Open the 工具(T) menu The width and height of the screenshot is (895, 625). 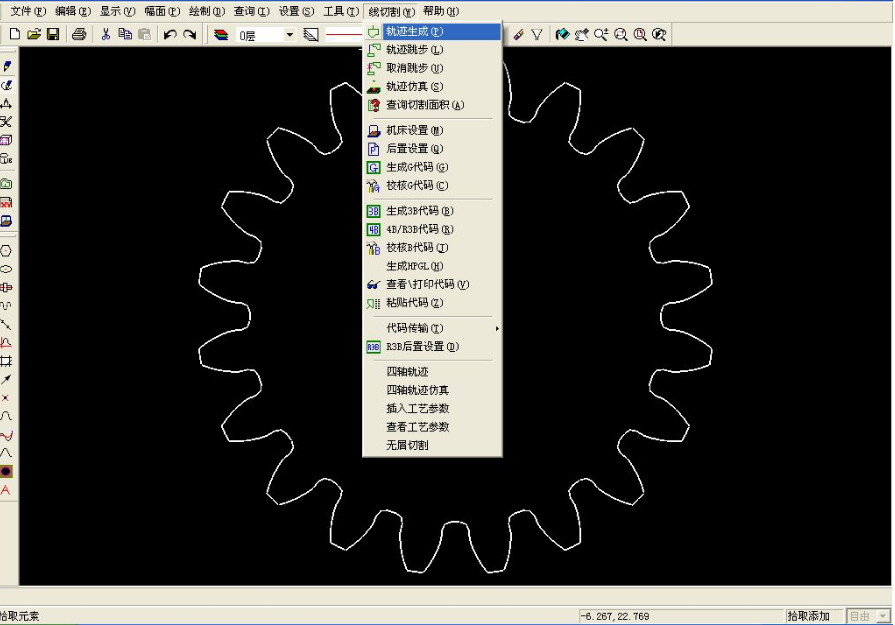point(341,11)
